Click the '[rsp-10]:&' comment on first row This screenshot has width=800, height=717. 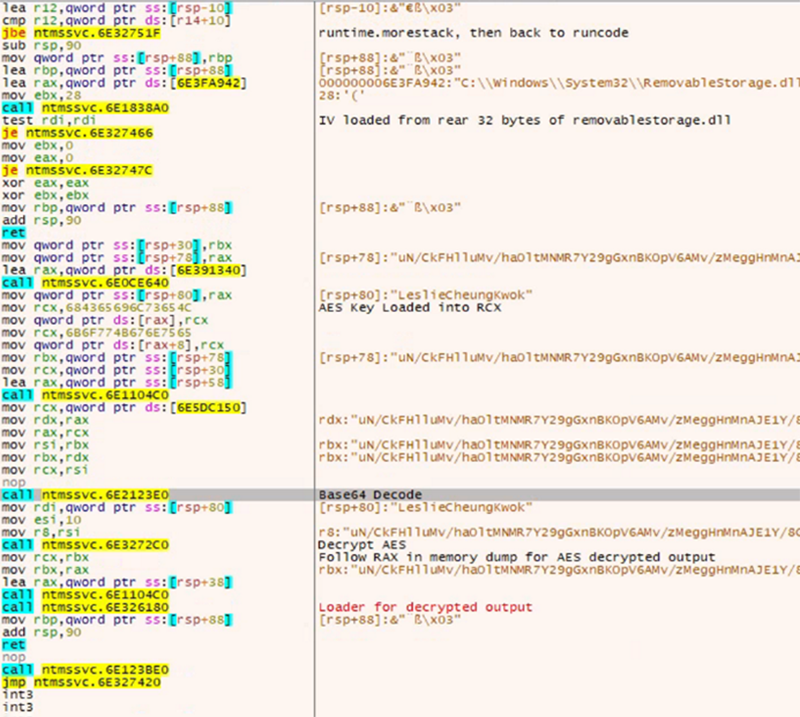(390, 8)
